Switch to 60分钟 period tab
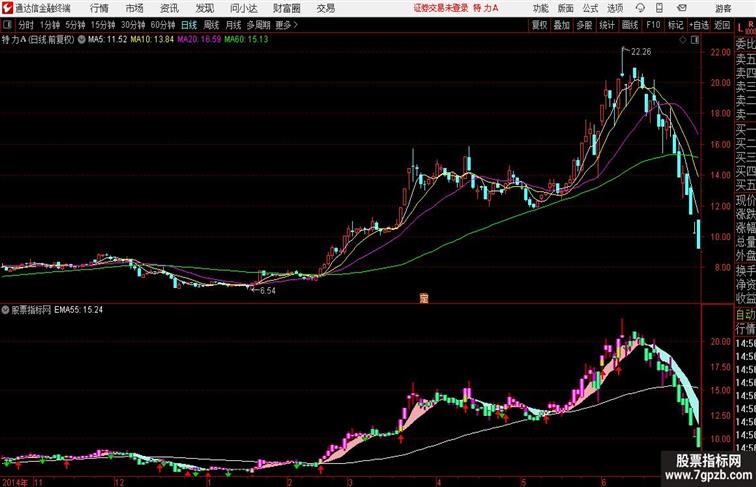This screenshot has width=756, height=487. [x=163, y=25]
